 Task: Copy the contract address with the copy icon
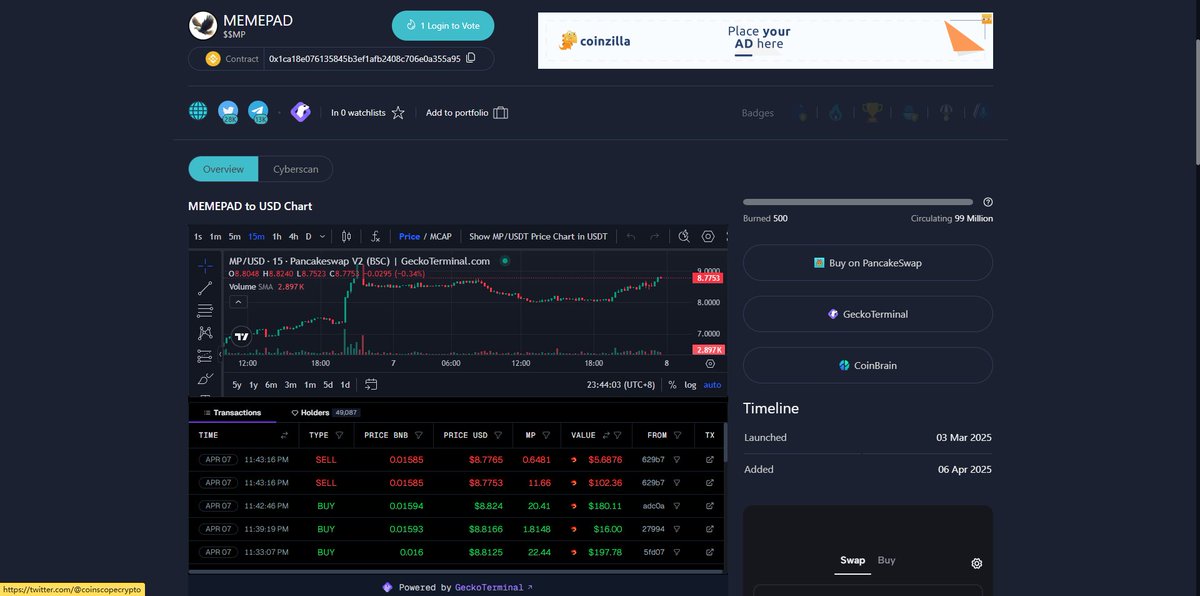pos(471,59)
